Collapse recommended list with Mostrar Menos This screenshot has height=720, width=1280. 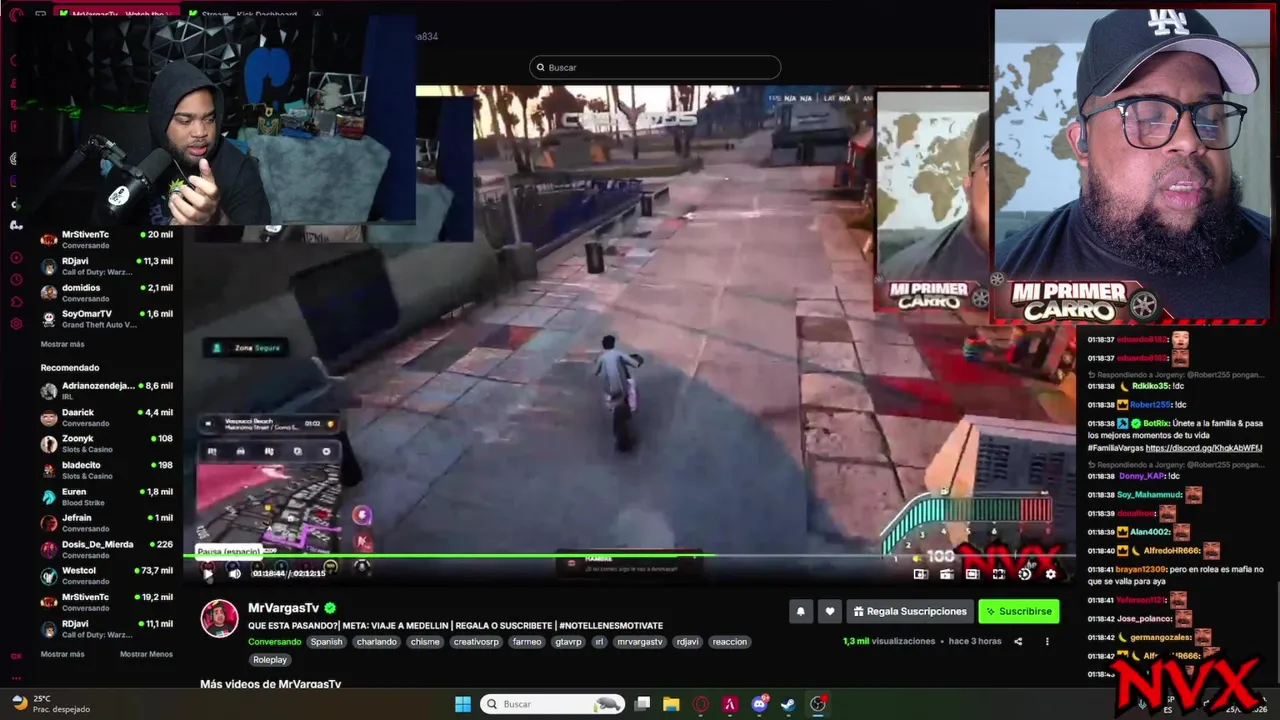(146, 654)
